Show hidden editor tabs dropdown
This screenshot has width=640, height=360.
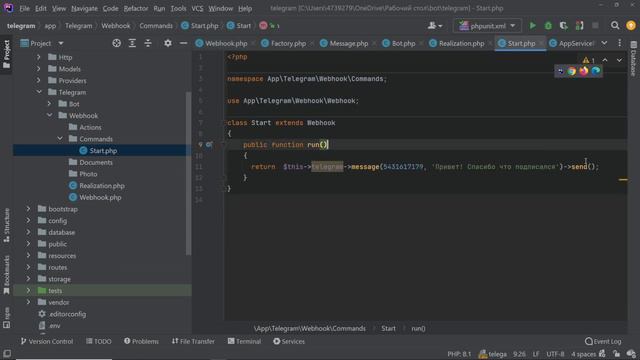[x=604, y=43]
